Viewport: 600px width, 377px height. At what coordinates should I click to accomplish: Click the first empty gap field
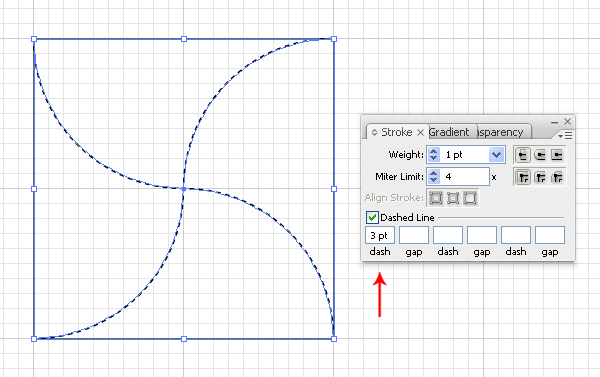(414, 235)
